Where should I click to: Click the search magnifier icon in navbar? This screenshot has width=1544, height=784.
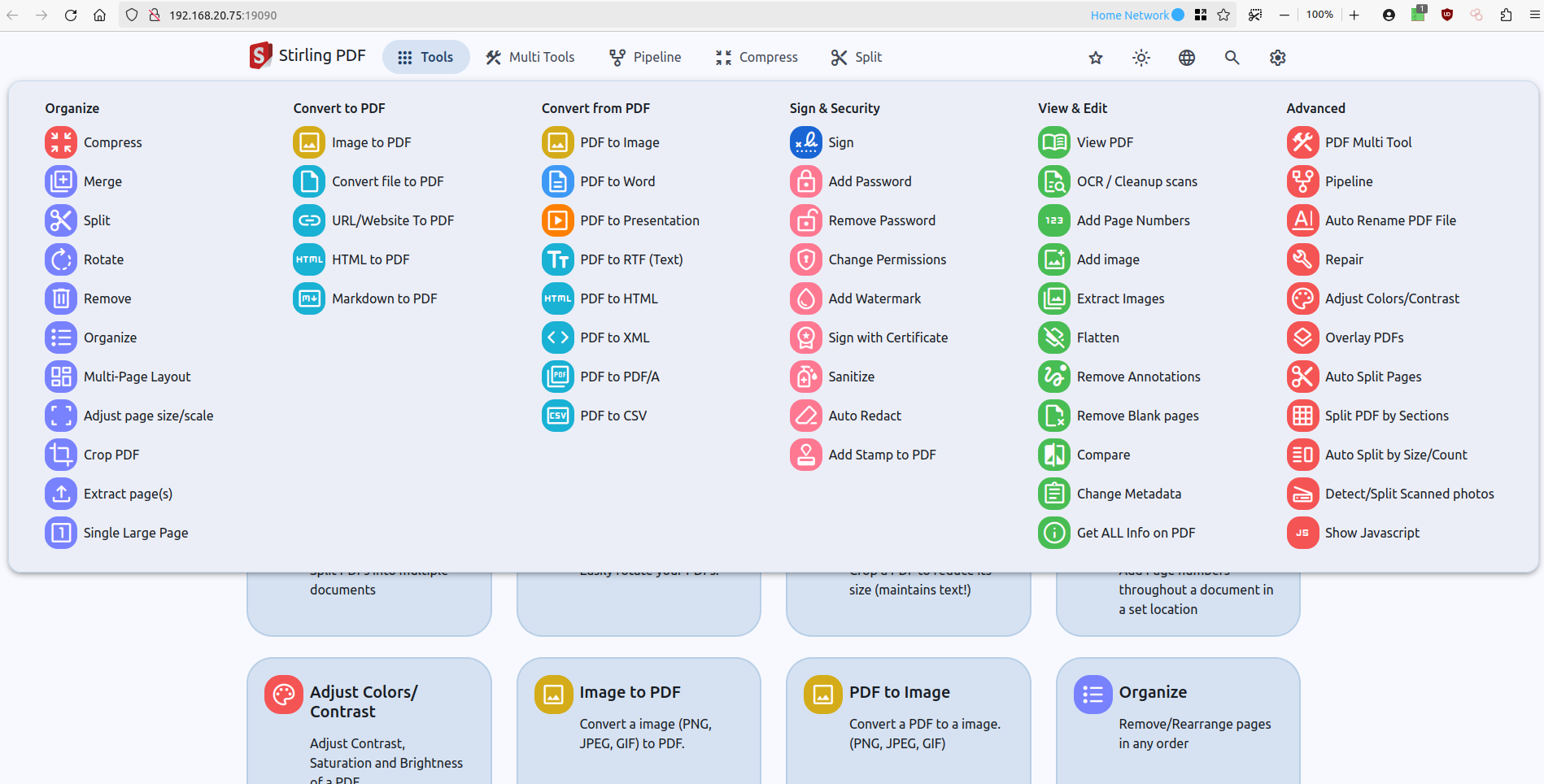point(1232,58)
